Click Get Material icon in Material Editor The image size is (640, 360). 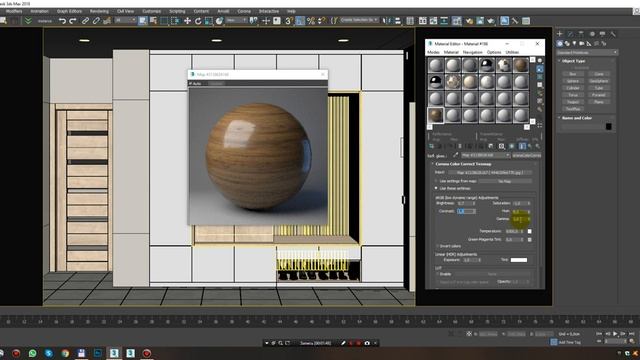click(x=431, y=146)
